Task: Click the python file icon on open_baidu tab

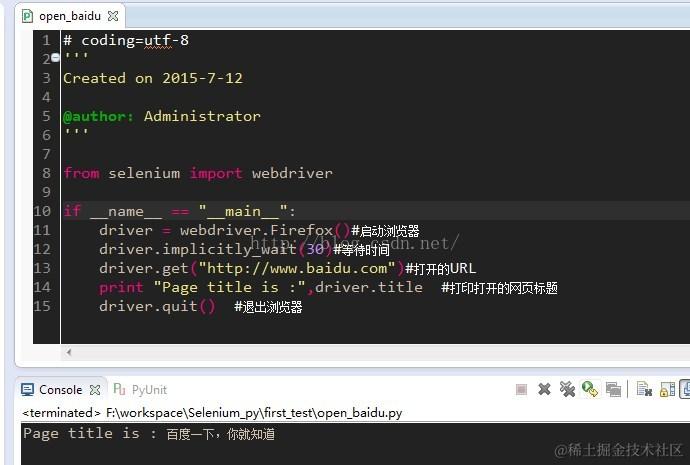Action: (x=27, y=16)
